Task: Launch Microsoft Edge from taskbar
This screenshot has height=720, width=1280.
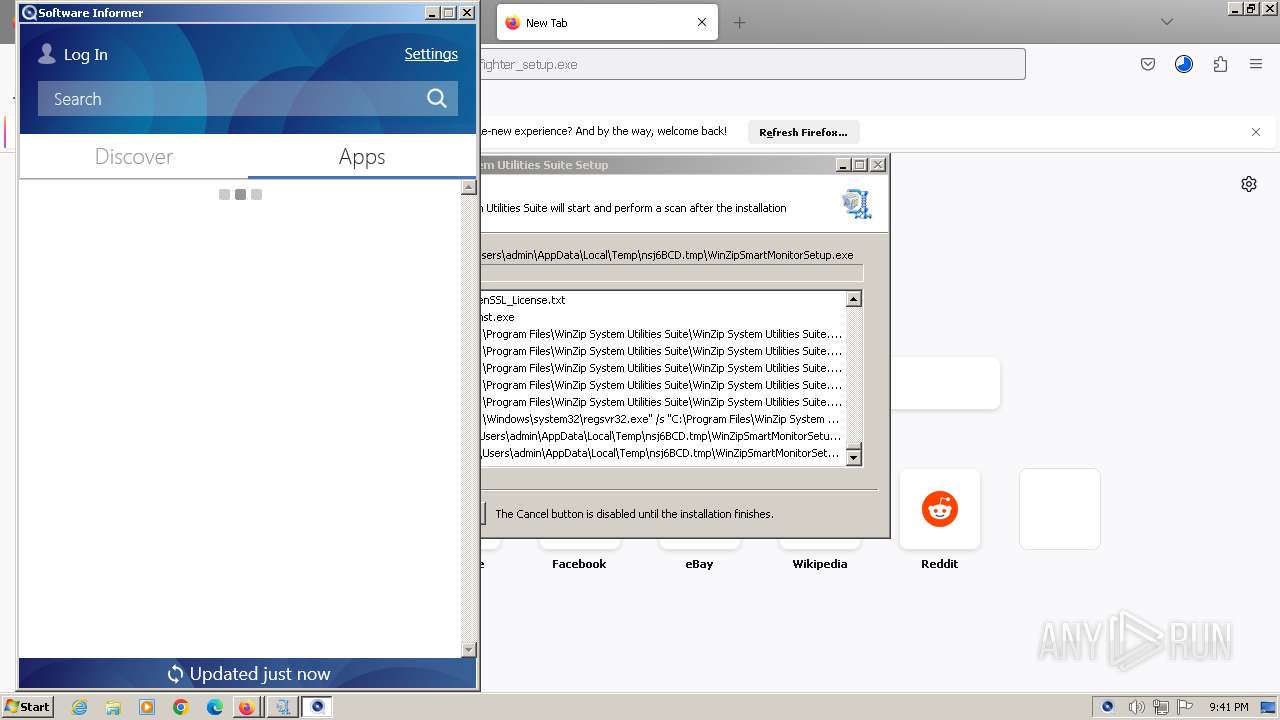Action: coord(215,707)
